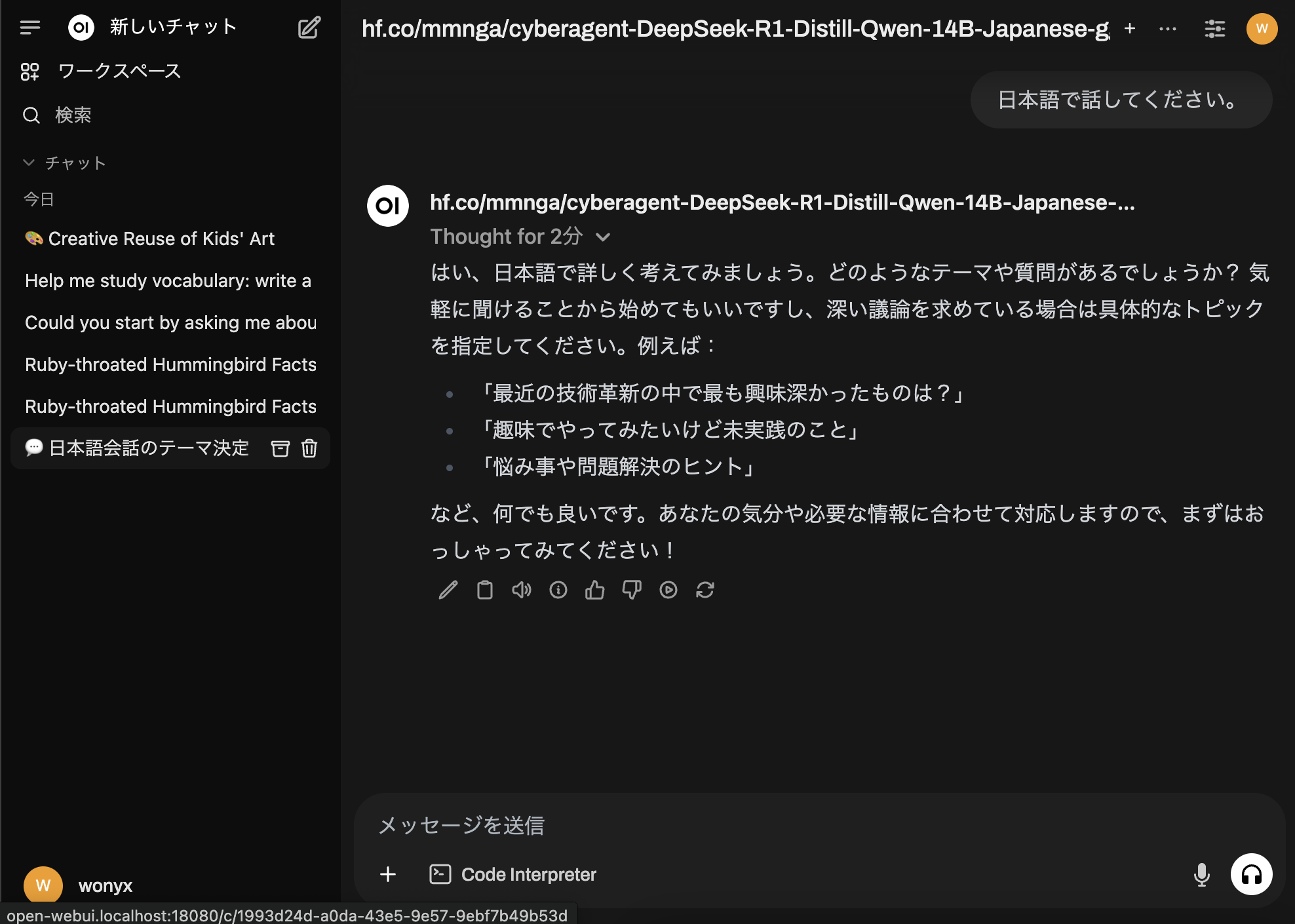Toggle the Code Interpreter option
Screen dimensions: 1295x924
click(x=513, y=874)
